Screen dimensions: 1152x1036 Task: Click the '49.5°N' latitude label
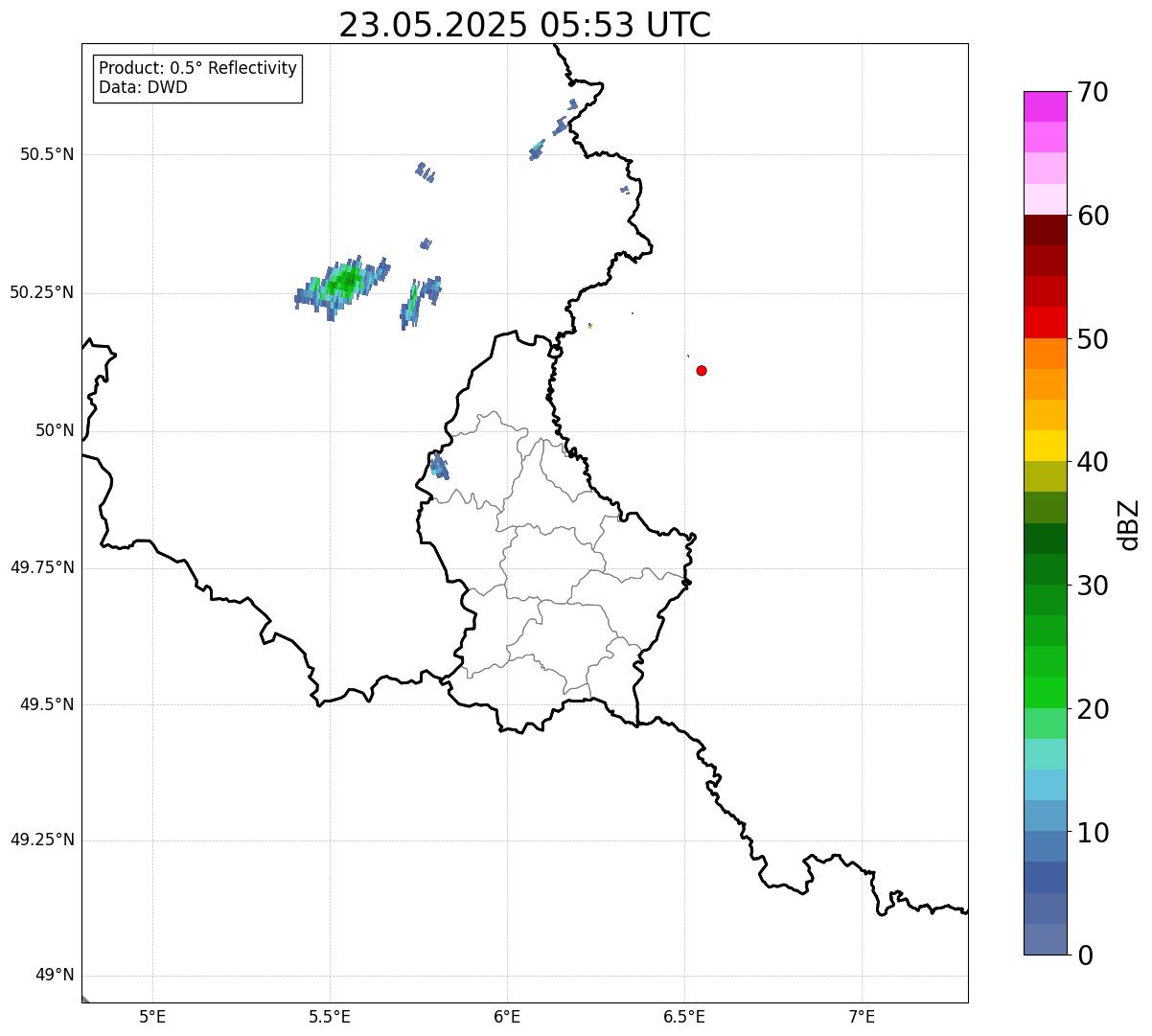46,704
